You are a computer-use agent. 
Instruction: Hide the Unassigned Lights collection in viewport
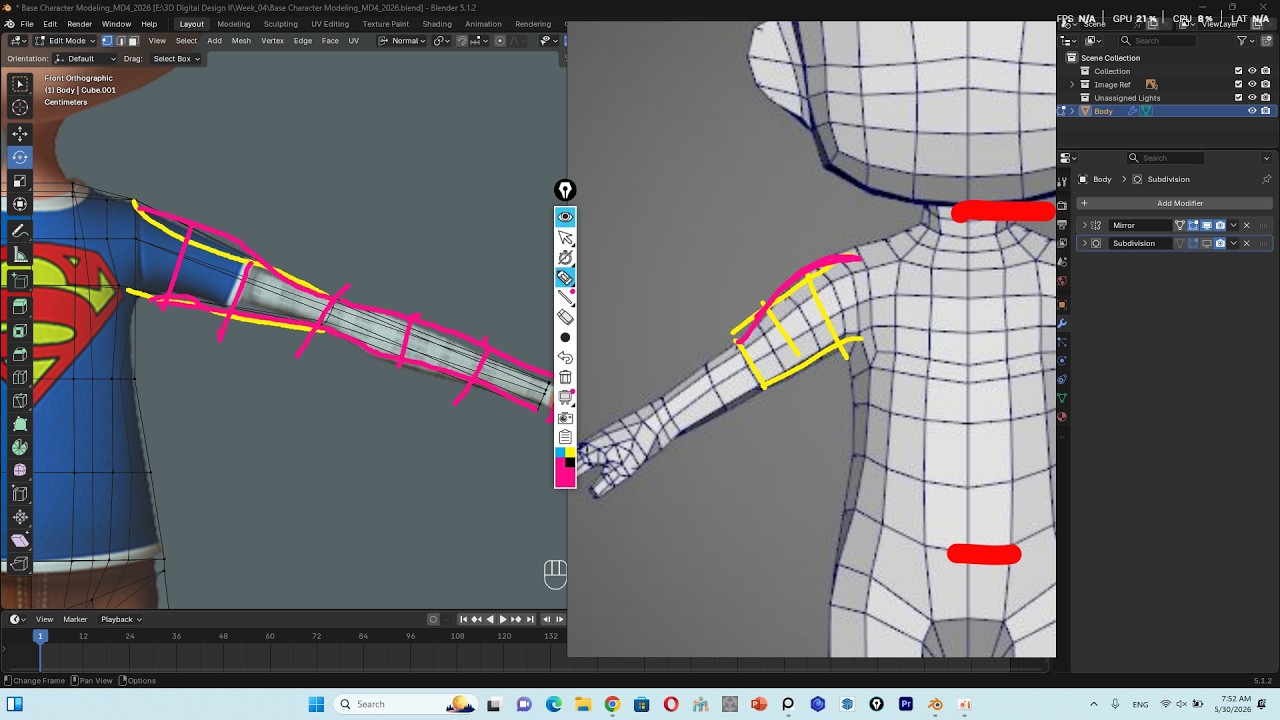(1252, 98)
